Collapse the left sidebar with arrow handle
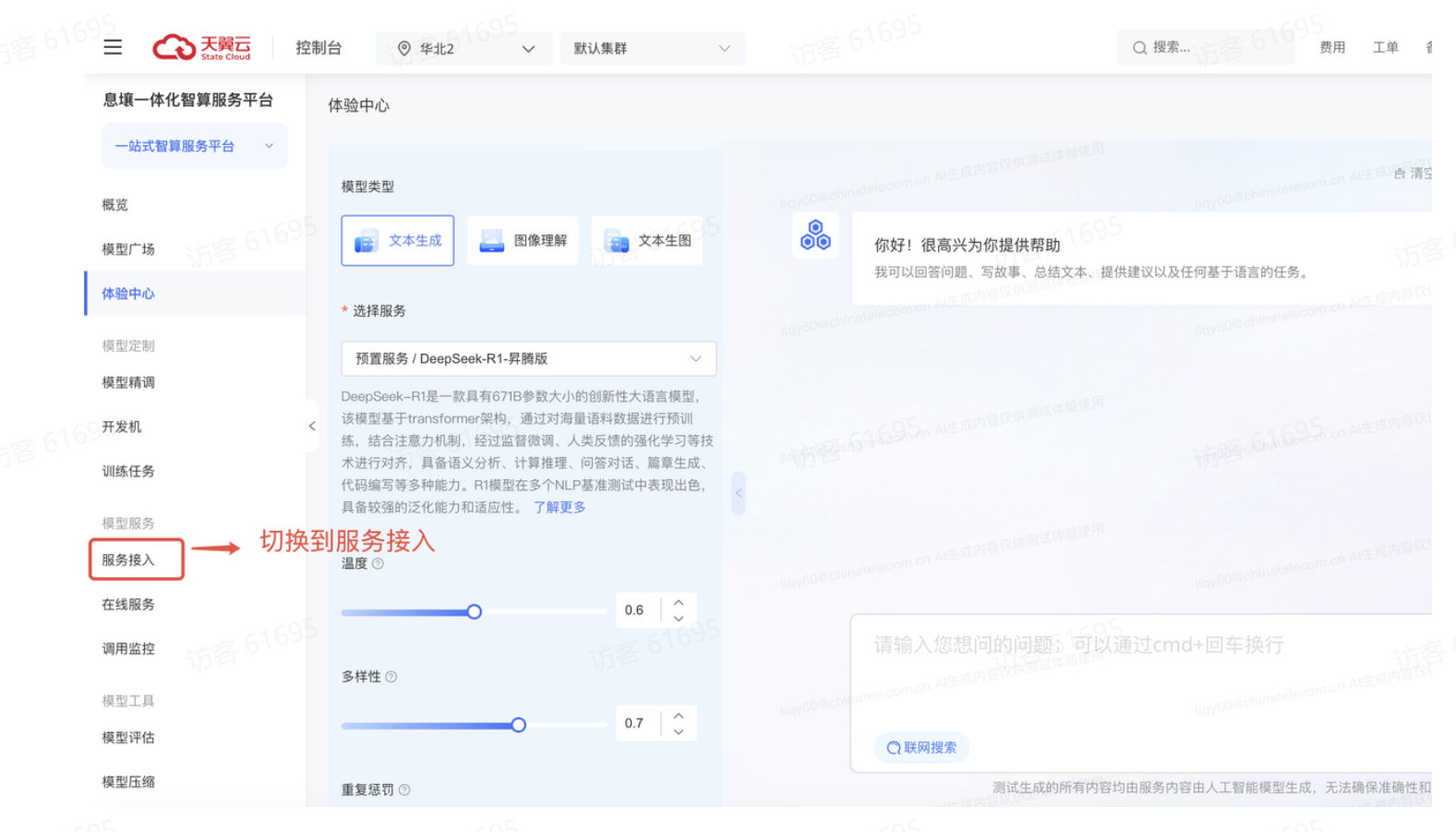This screenshot has height=832, width=1456. click(x=312, y=426)
